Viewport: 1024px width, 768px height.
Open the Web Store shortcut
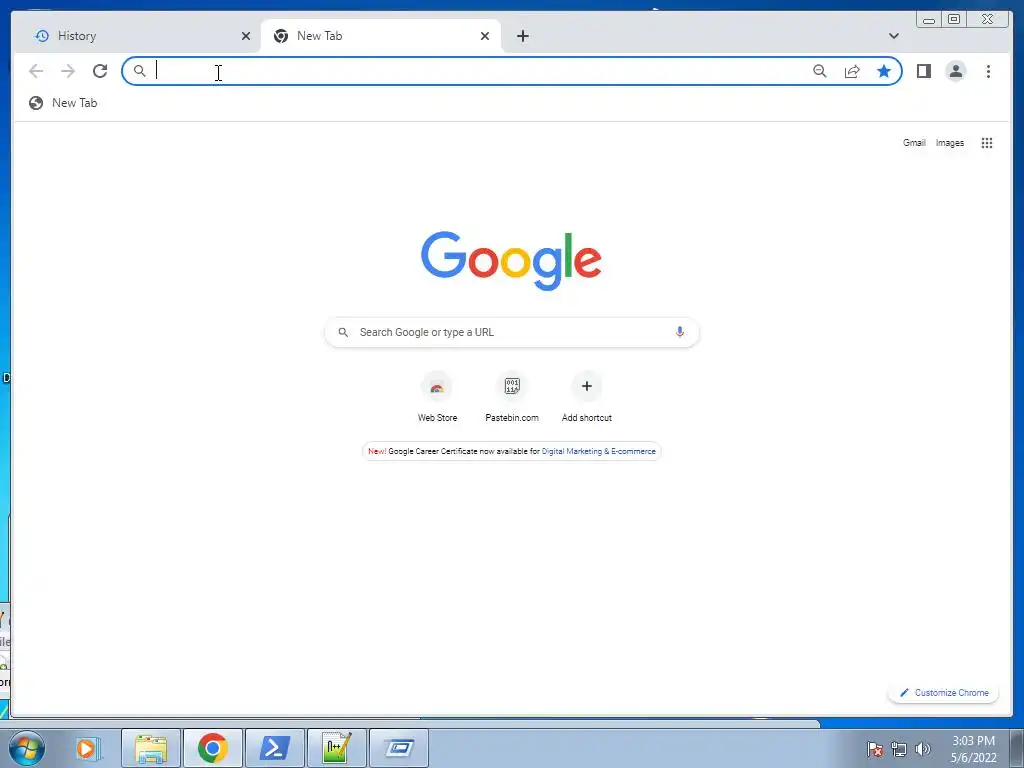point(437,397)
